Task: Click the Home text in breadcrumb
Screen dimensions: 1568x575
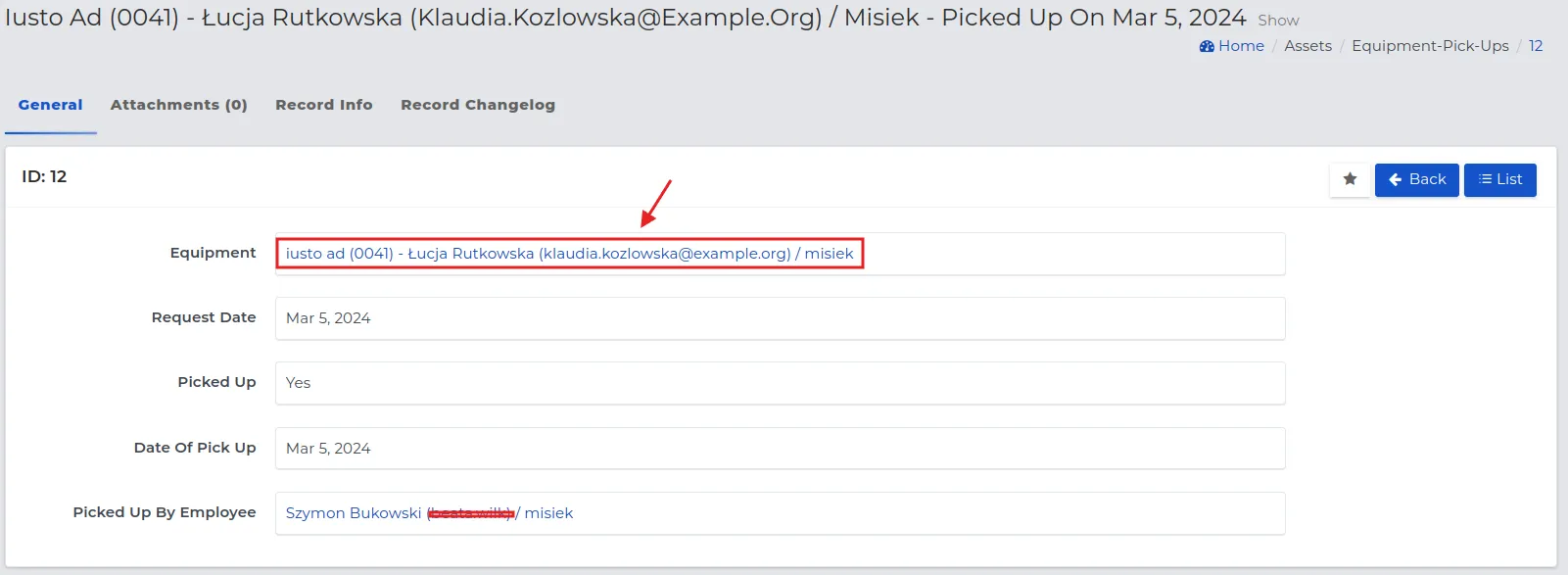Action: 1241,46
